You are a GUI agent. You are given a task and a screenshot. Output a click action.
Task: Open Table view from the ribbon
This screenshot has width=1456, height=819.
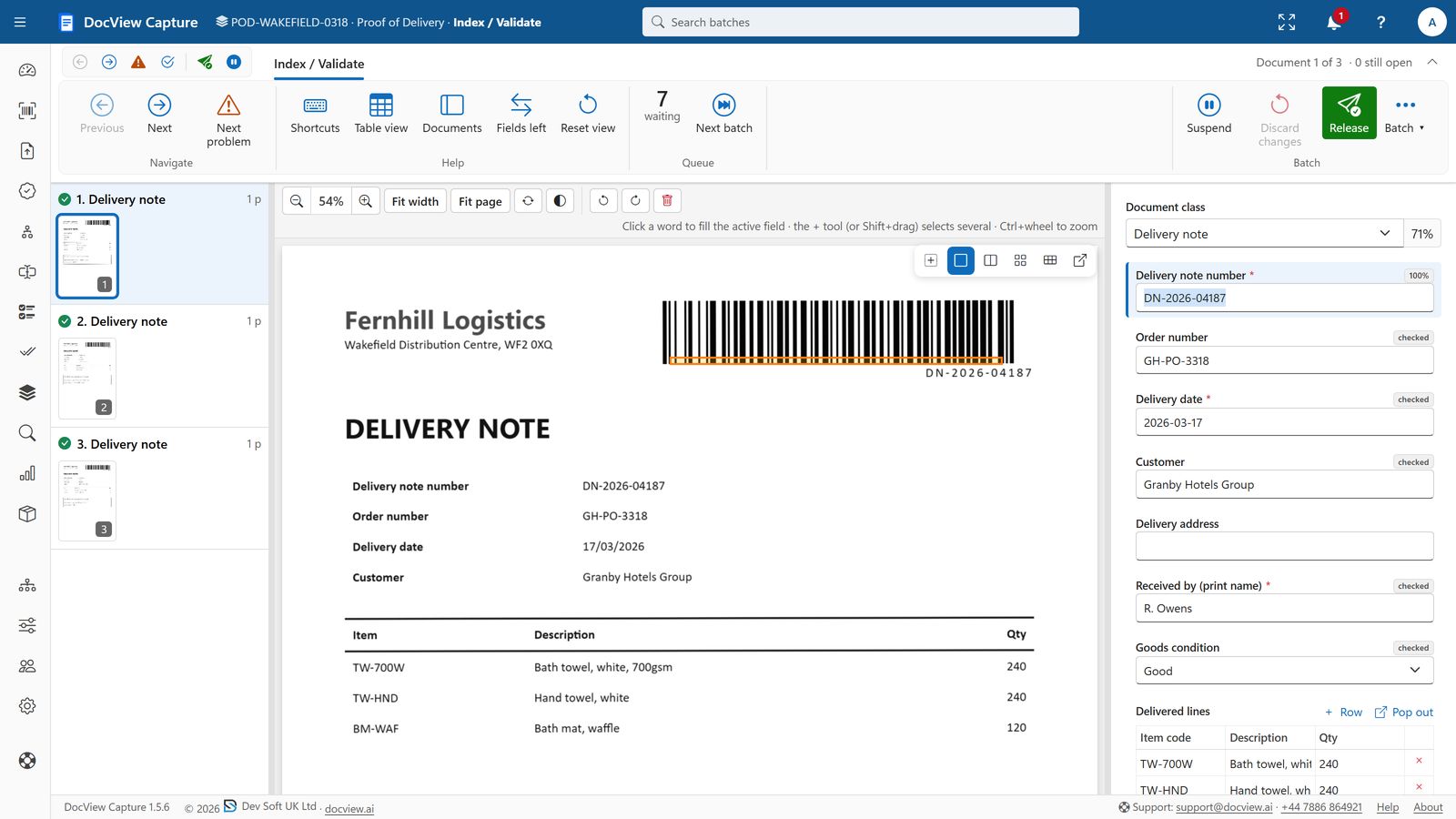coord(380,114)
